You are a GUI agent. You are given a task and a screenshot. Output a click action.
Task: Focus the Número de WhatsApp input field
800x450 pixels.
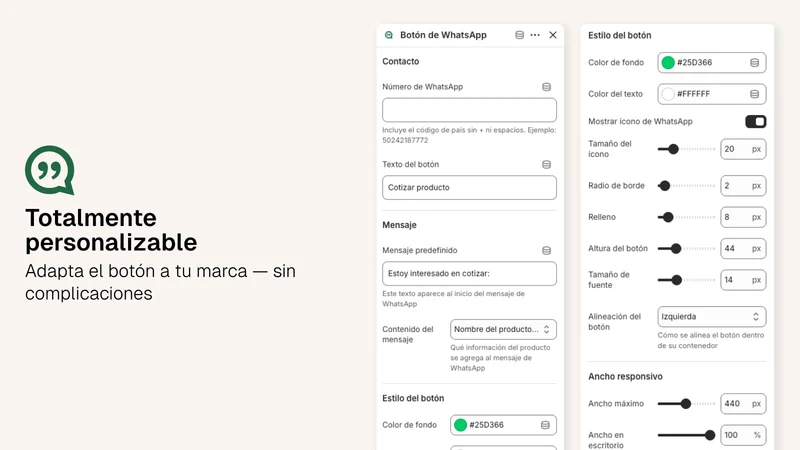469,110
